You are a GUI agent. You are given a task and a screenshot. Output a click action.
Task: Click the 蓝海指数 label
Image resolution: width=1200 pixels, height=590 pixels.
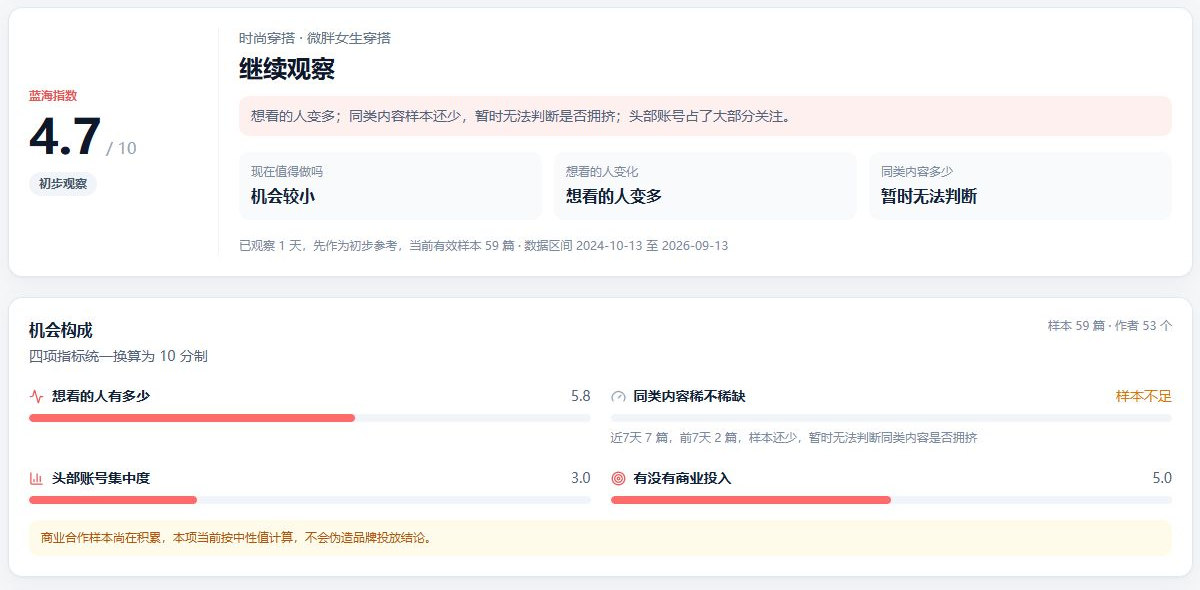(53, 96)
